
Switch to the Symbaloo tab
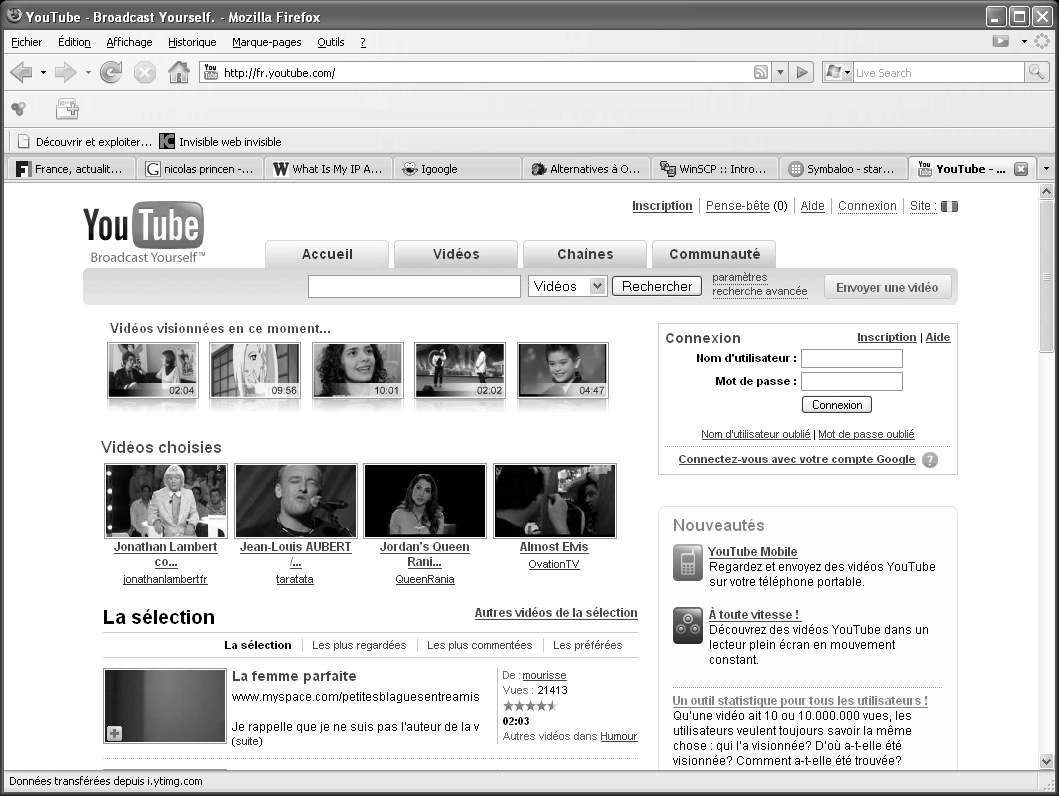(x=842, y=169)
